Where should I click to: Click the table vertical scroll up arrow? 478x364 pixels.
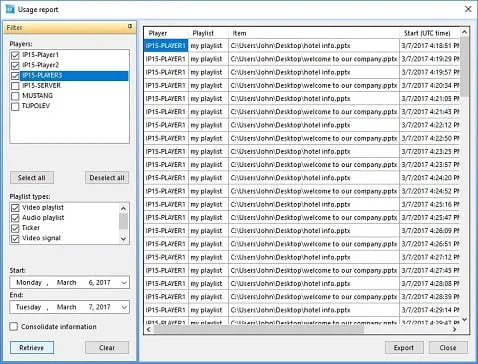(464, 32)
